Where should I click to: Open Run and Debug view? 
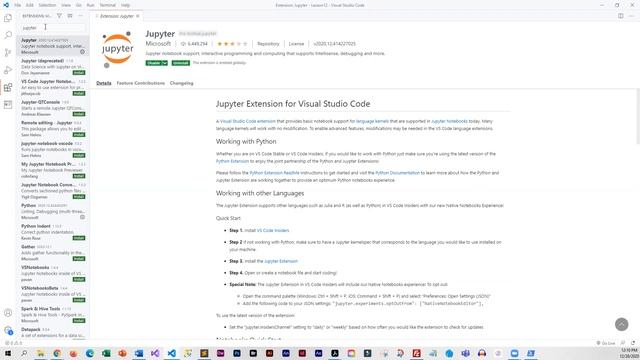(x=8, y=70)
